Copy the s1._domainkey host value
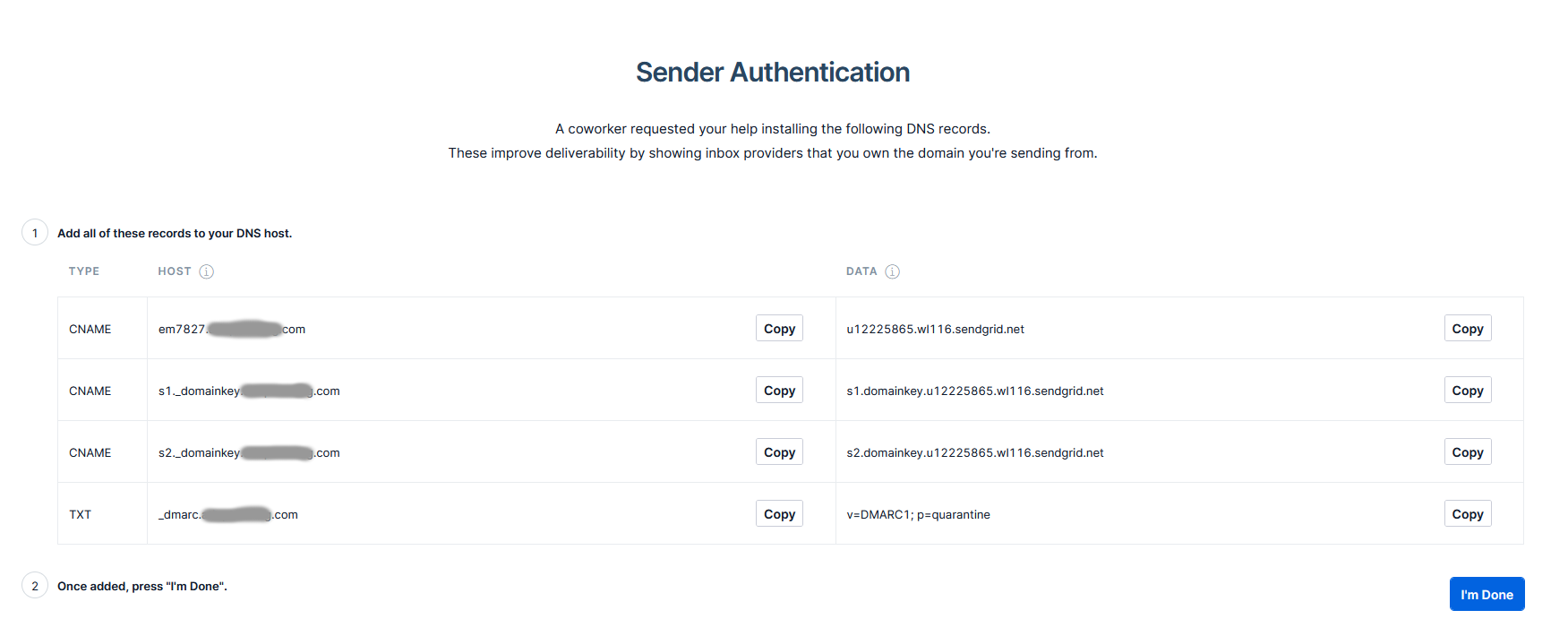 [779, 391]
